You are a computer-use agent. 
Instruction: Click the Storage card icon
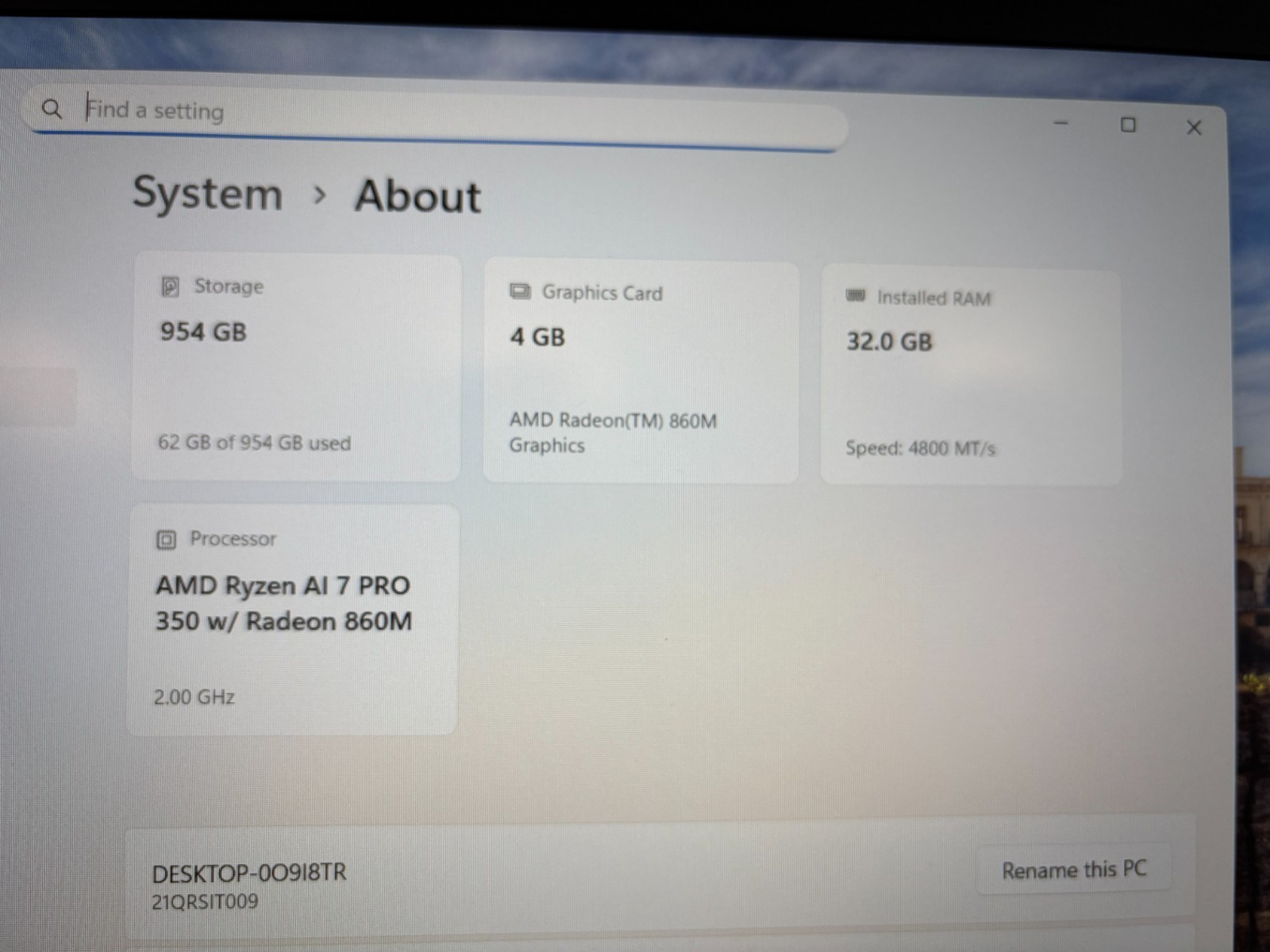coord(170,286)
